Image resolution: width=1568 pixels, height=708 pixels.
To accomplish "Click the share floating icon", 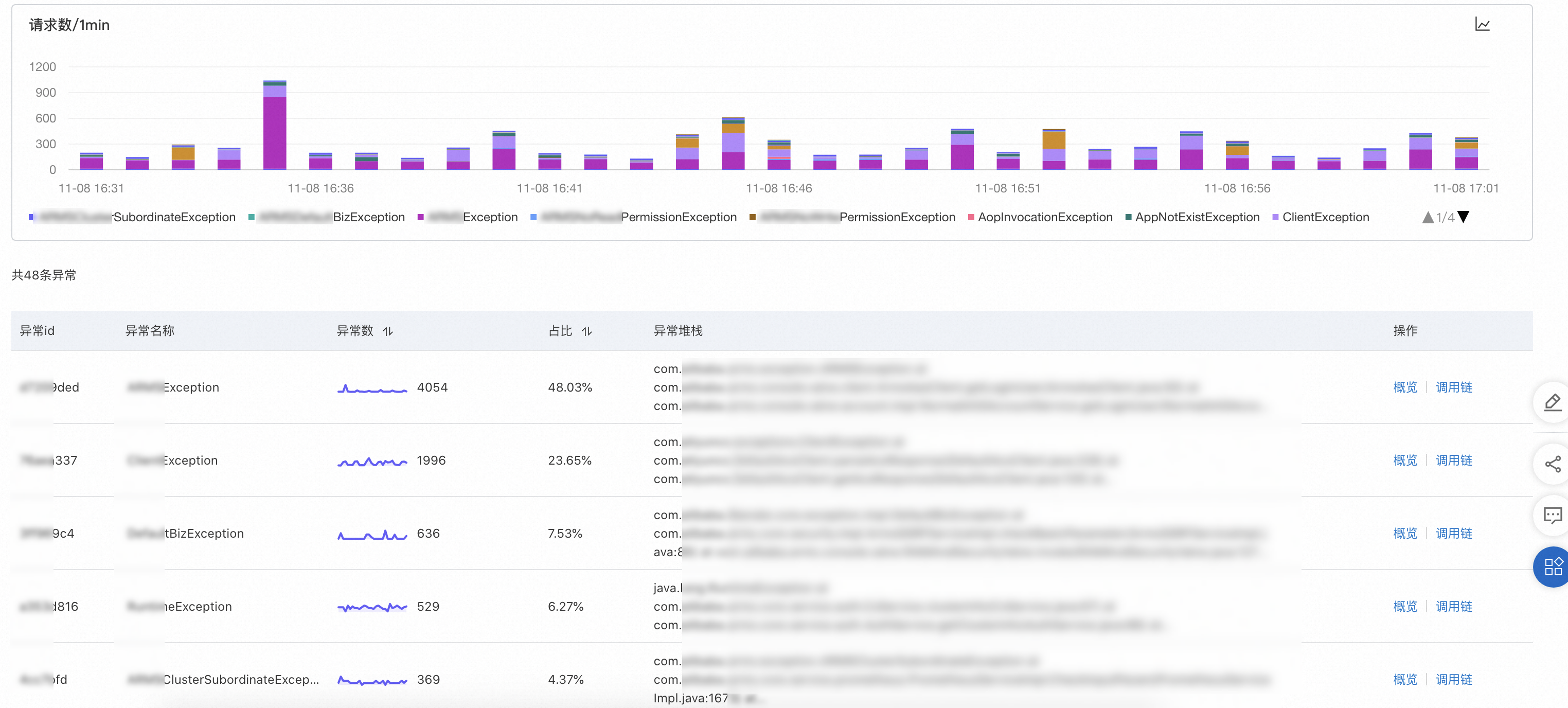I will point(1553,465).
